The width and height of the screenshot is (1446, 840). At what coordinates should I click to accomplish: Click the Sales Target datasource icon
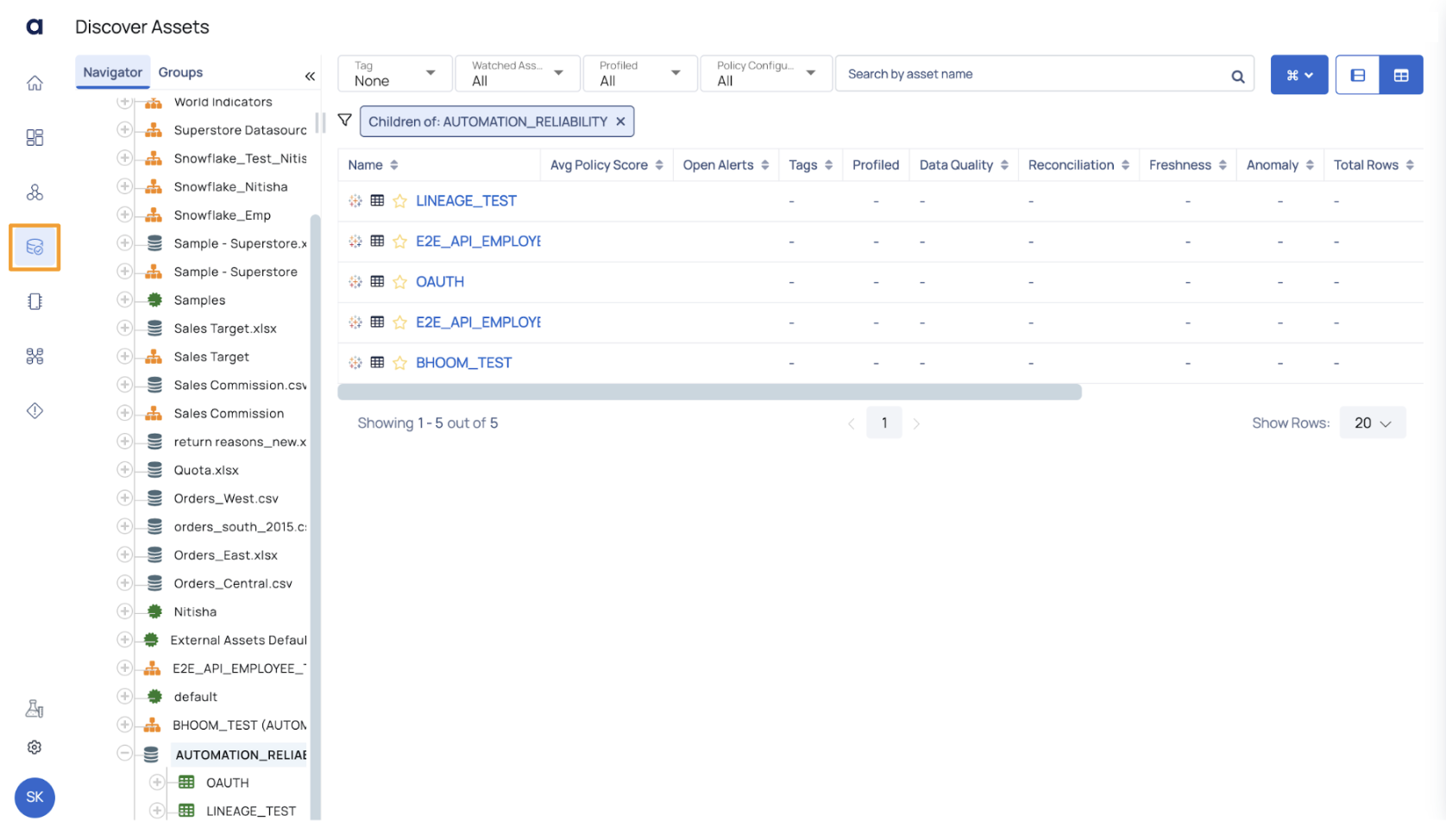(x=154, y=356)
